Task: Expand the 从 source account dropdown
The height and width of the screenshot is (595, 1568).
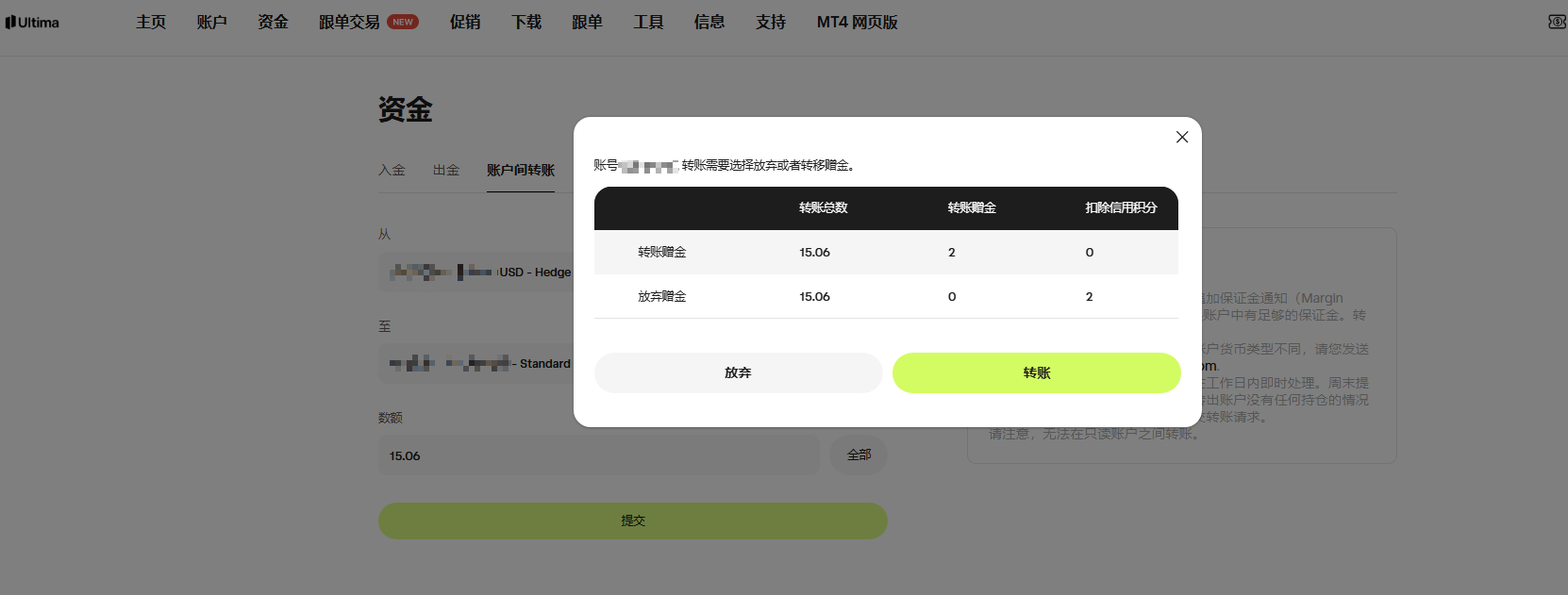Action: [x=476, y=272]
